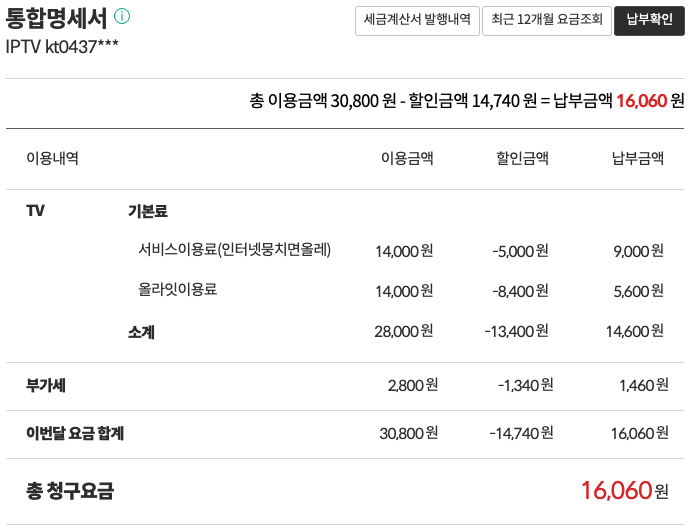
Task: Click the 기본료 section label
Action: [x=147, y=211]
